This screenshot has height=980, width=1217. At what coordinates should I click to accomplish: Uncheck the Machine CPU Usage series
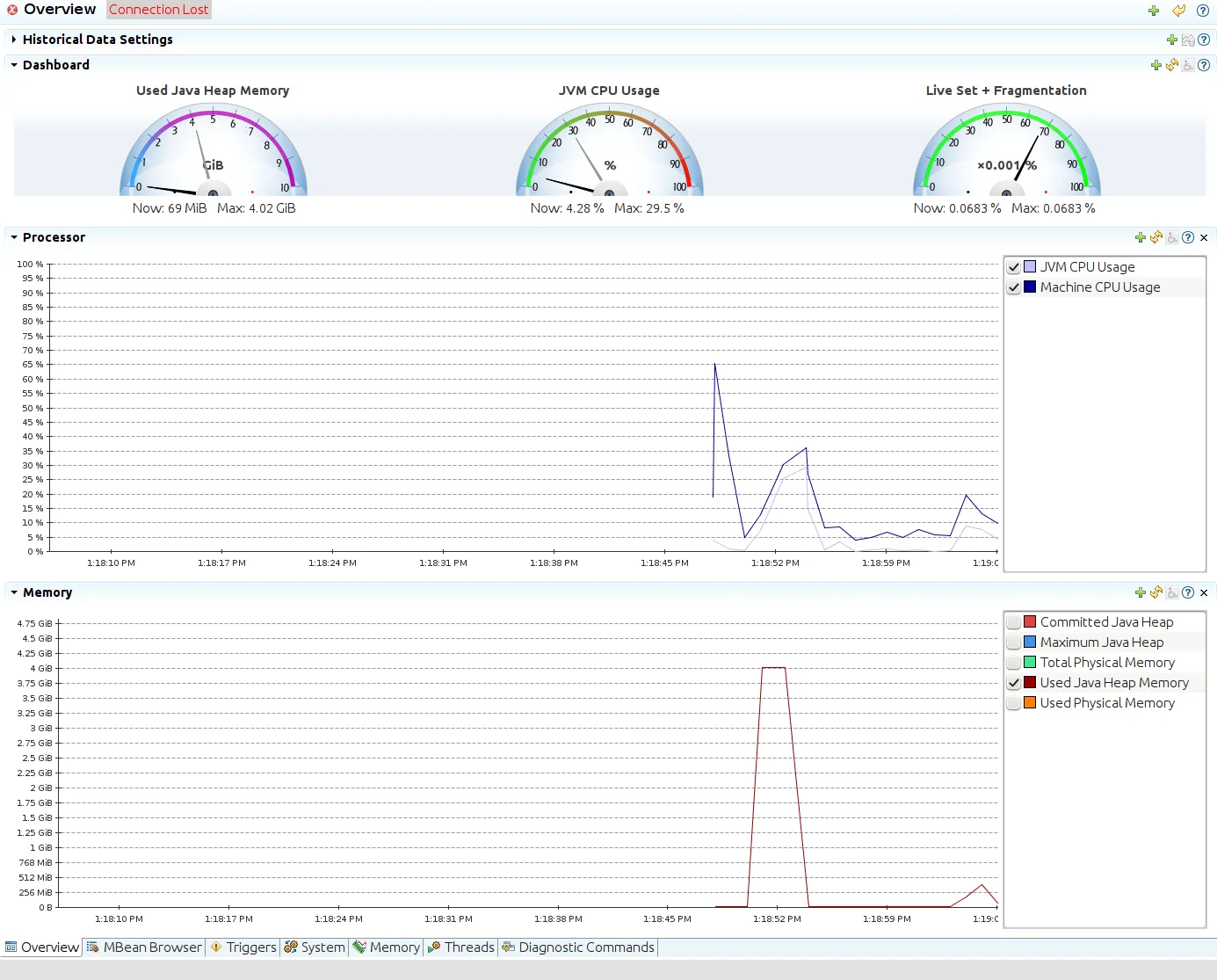(1014, 287)
